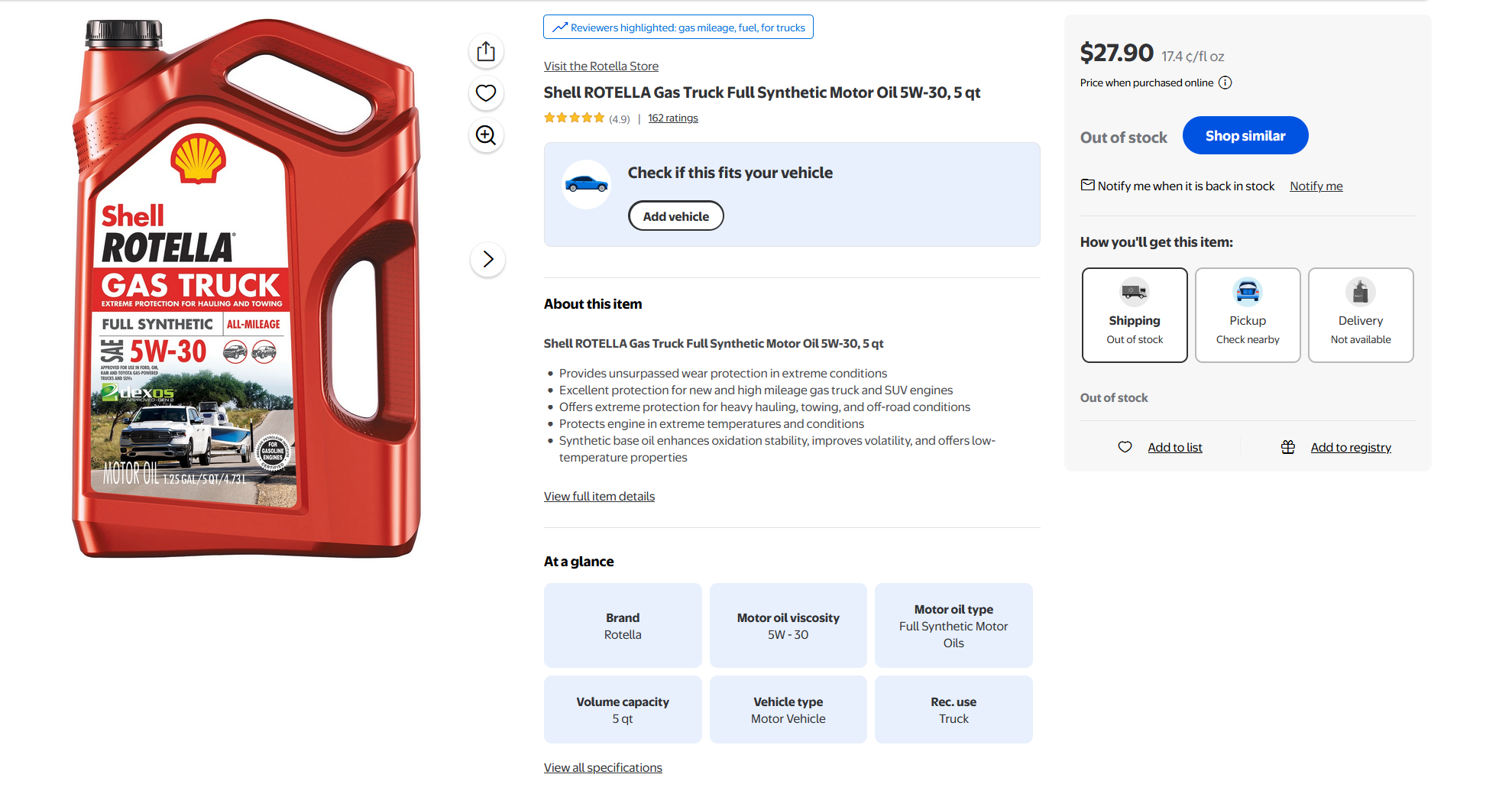Click the blue car icon in vehicle fit box
This screenshot has width=1512, height=797.
click(x=586, y=184)
